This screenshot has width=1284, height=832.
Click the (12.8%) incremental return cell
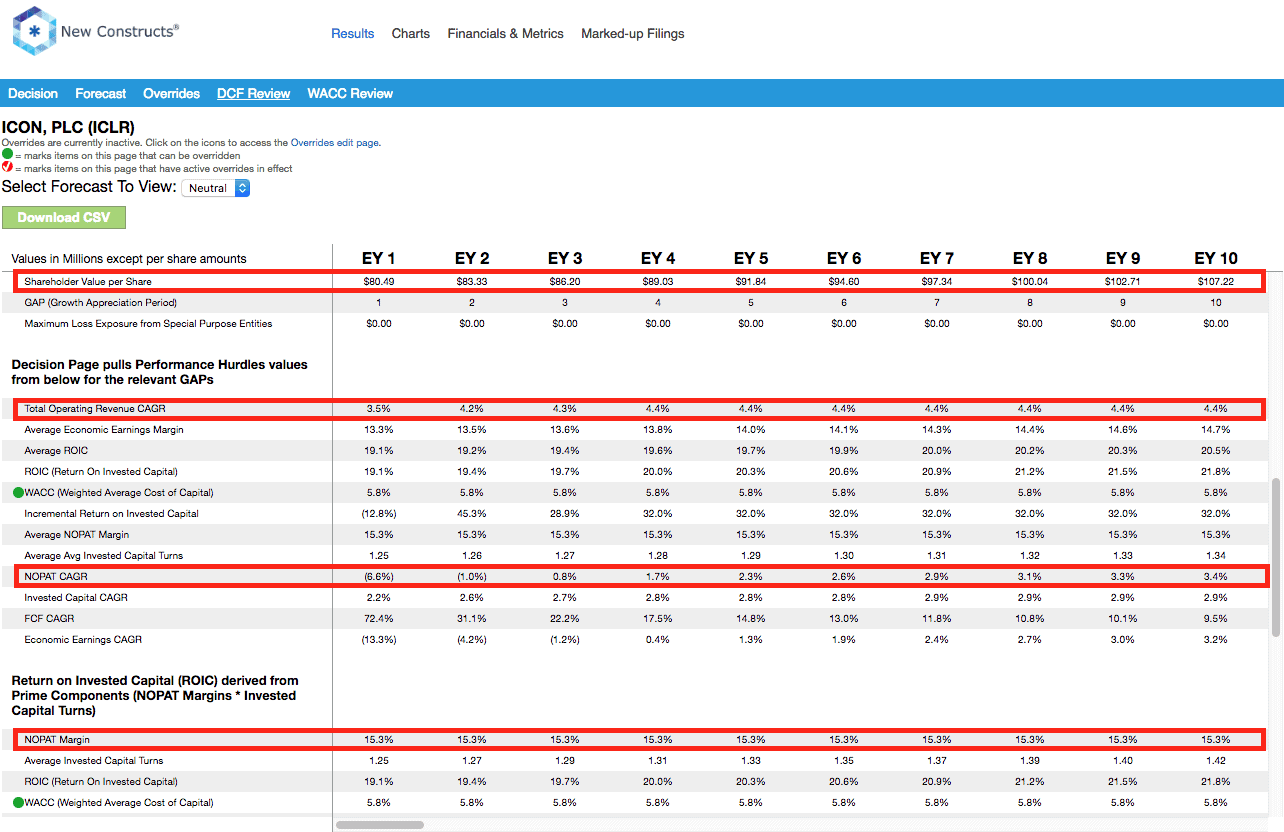coord(379,513)
